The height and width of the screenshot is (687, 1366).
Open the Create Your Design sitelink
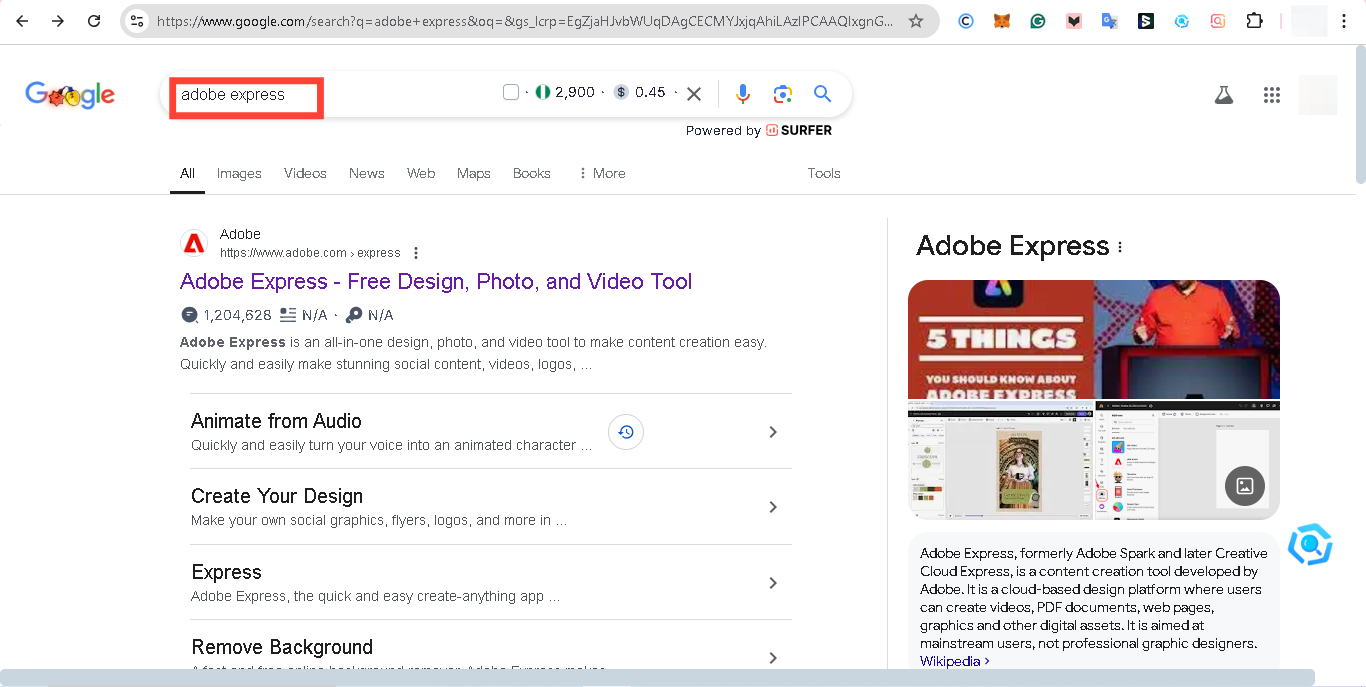coord(277,496)
